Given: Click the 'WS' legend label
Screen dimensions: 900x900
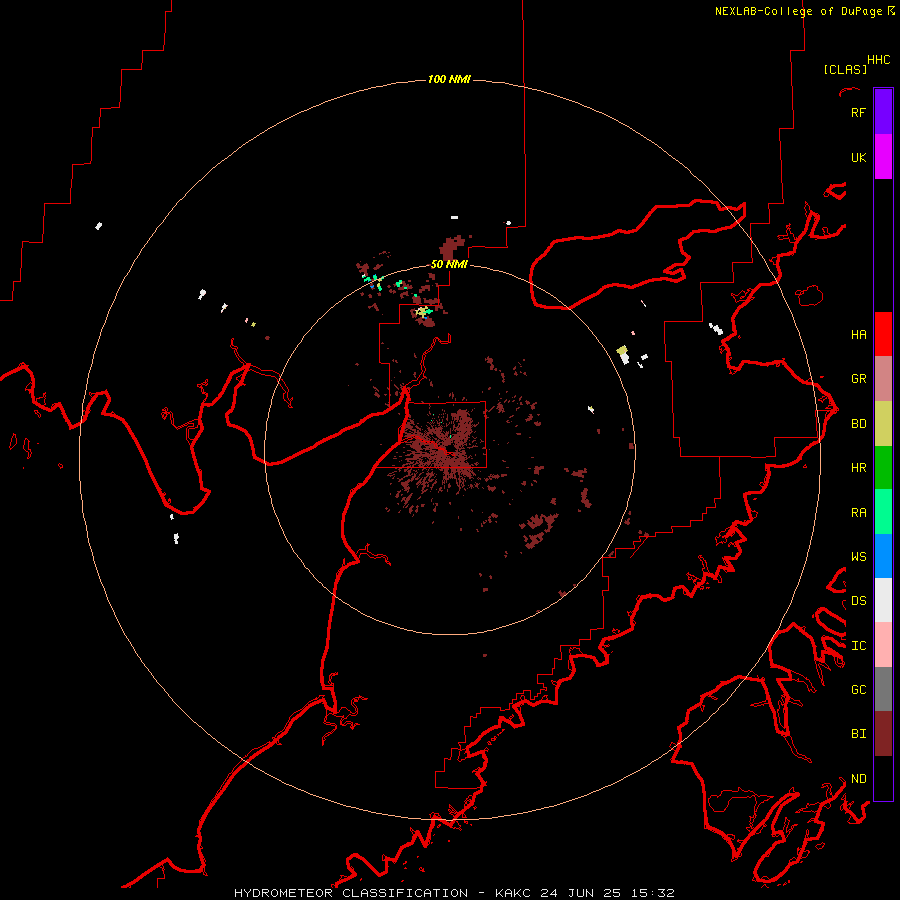Looking at the screenshot, I should [x=858, y=556].
